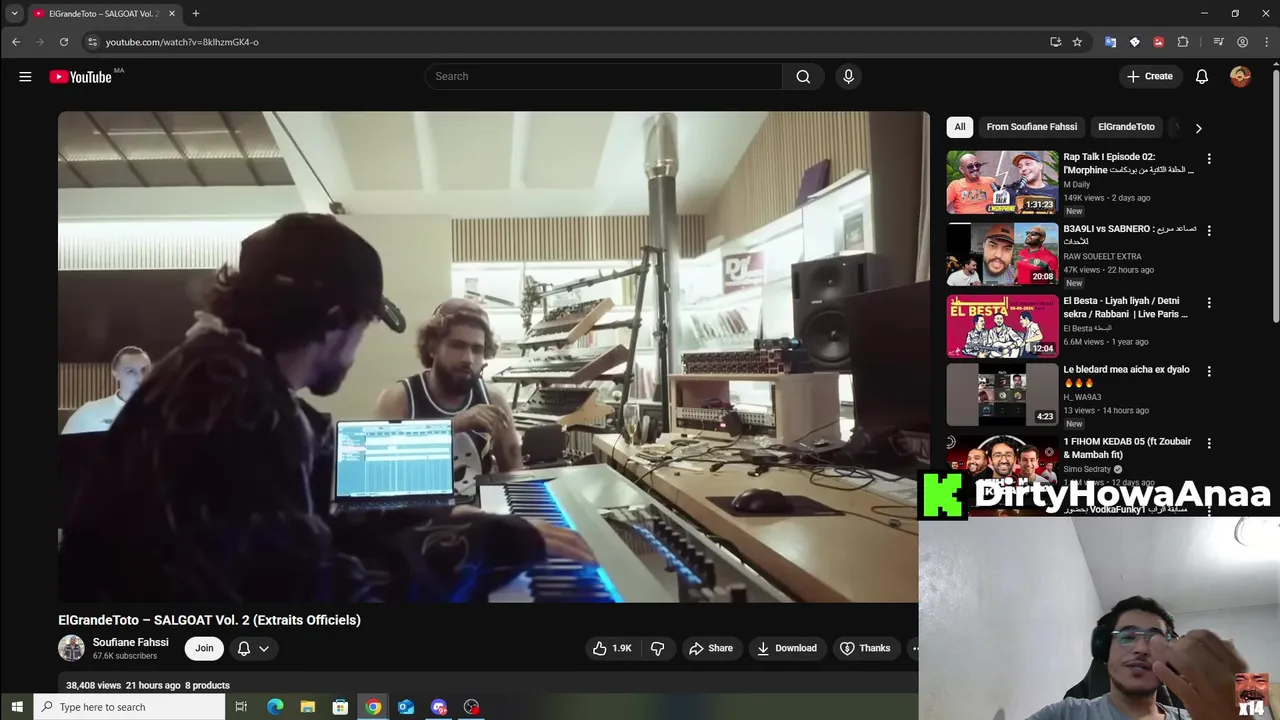The height and width of the screenshot is (720, 1280).
Task: Open Chrome extensions puzzle icon
Action: (x=1183, y=42)
